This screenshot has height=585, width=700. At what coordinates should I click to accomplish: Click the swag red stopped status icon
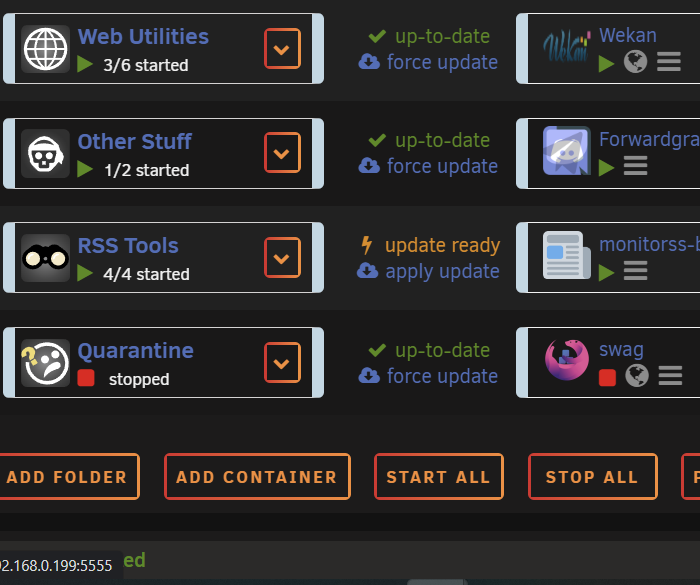(607, 377)
